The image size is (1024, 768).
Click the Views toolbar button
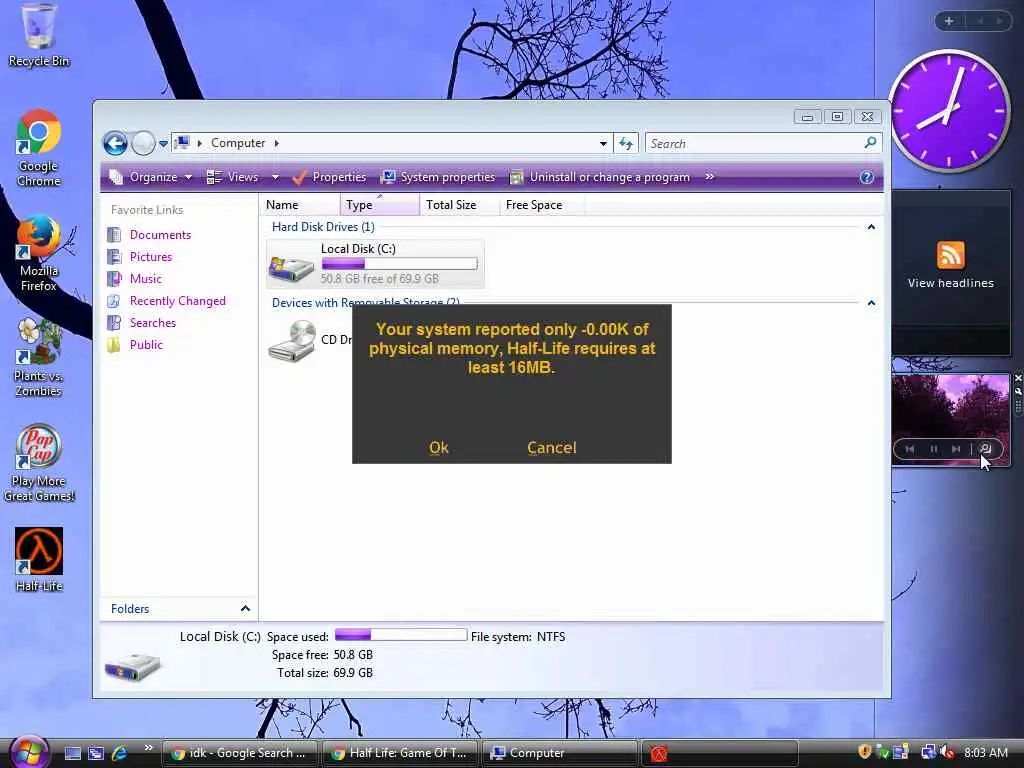[233, 177]
